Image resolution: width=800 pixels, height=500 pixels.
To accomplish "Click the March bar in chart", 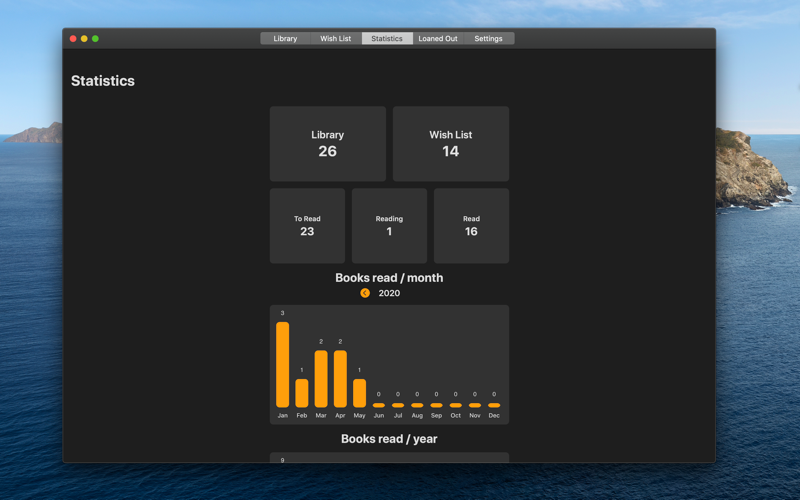I will click(x=321, y=379).
